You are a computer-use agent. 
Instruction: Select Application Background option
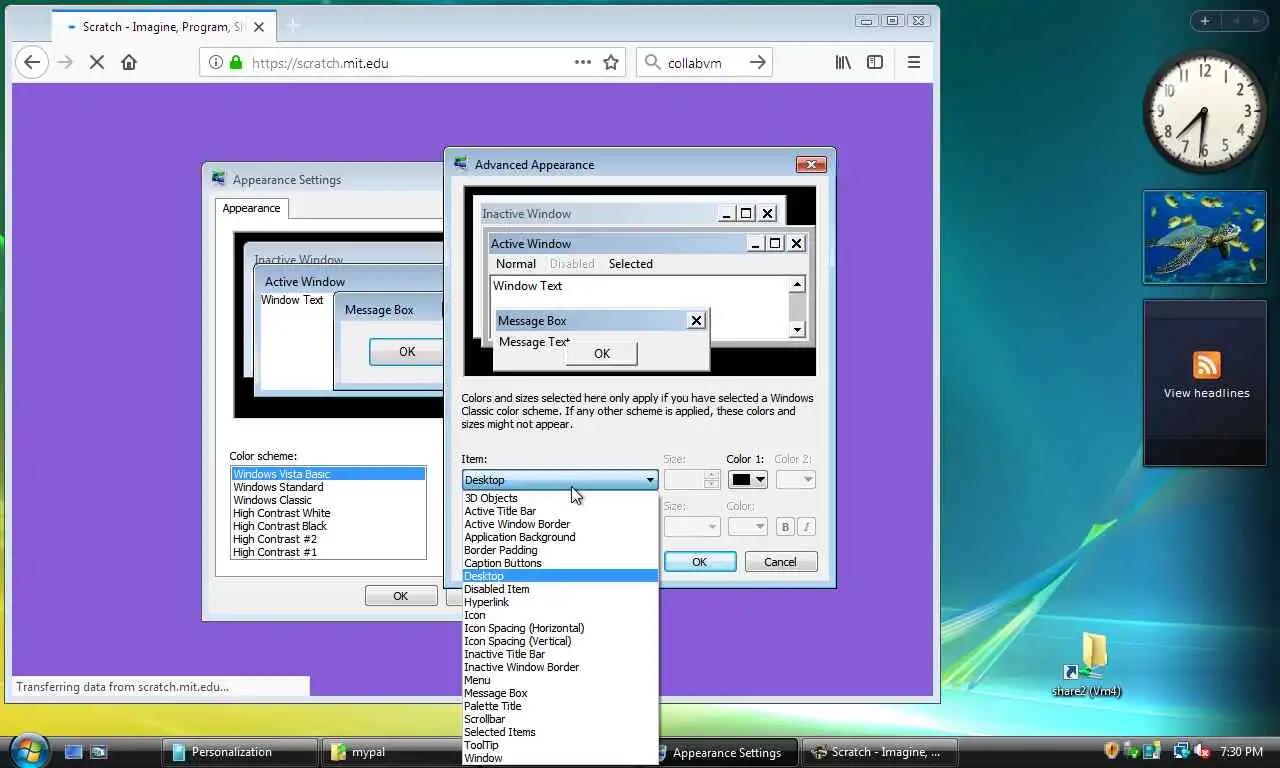click(560, 537)
